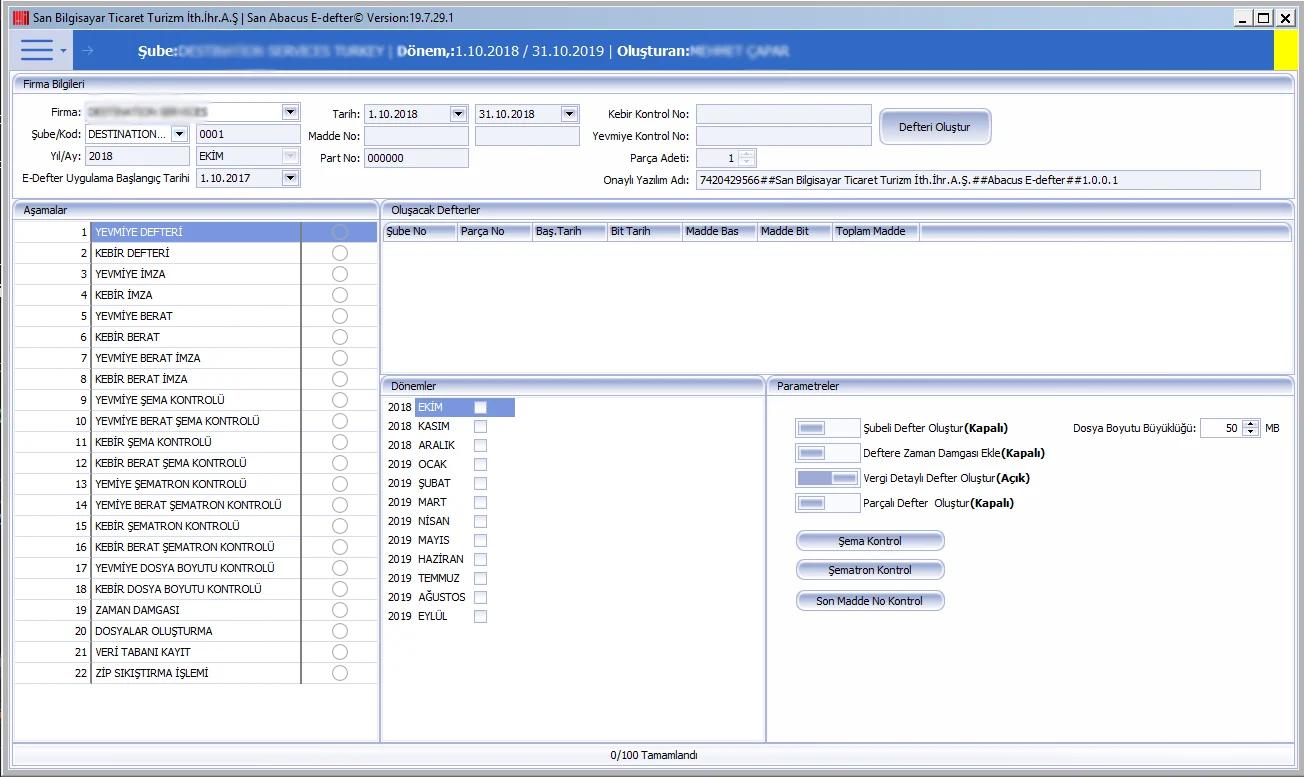Toggle Deftere Zaman Damgası Ekle switch

[827, 453]
